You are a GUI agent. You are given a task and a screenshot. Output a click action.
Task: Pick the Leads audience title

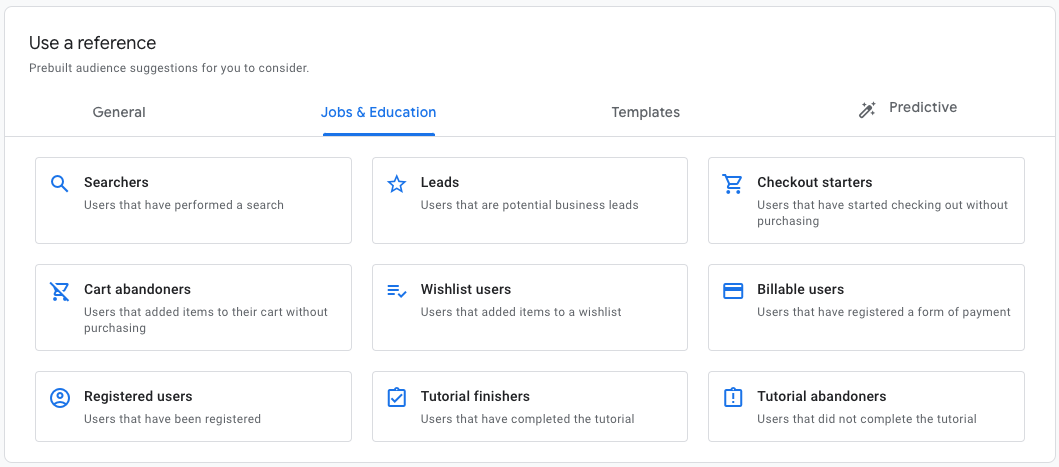point(440,182)
